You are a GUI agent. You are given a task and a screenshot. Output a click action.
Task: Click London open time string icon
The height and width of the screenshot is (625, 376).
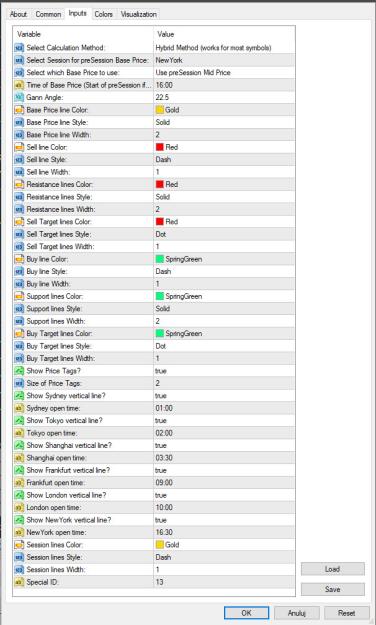point(19,507)
